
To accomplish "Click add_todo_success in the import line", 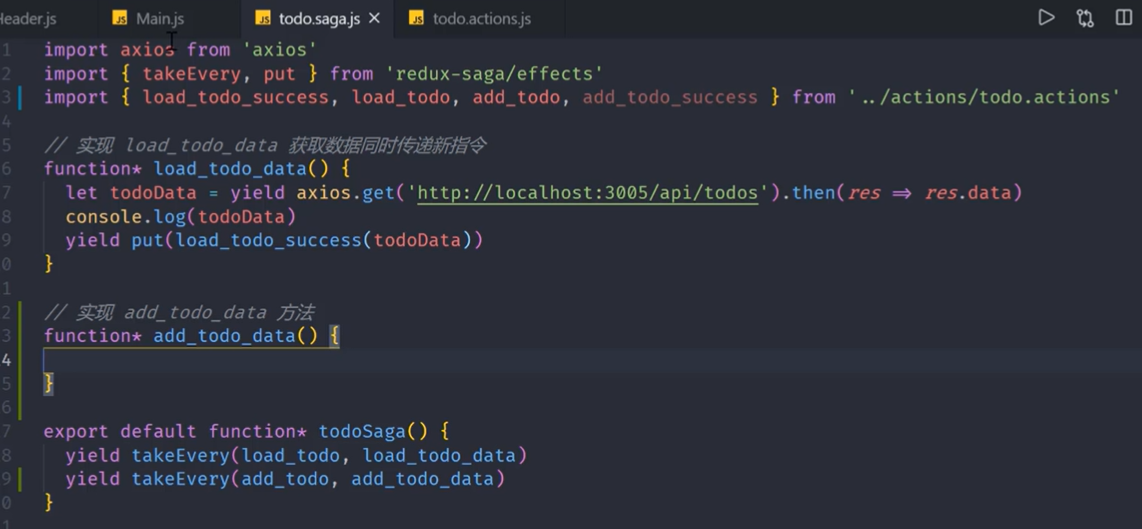I will point(670,97).
